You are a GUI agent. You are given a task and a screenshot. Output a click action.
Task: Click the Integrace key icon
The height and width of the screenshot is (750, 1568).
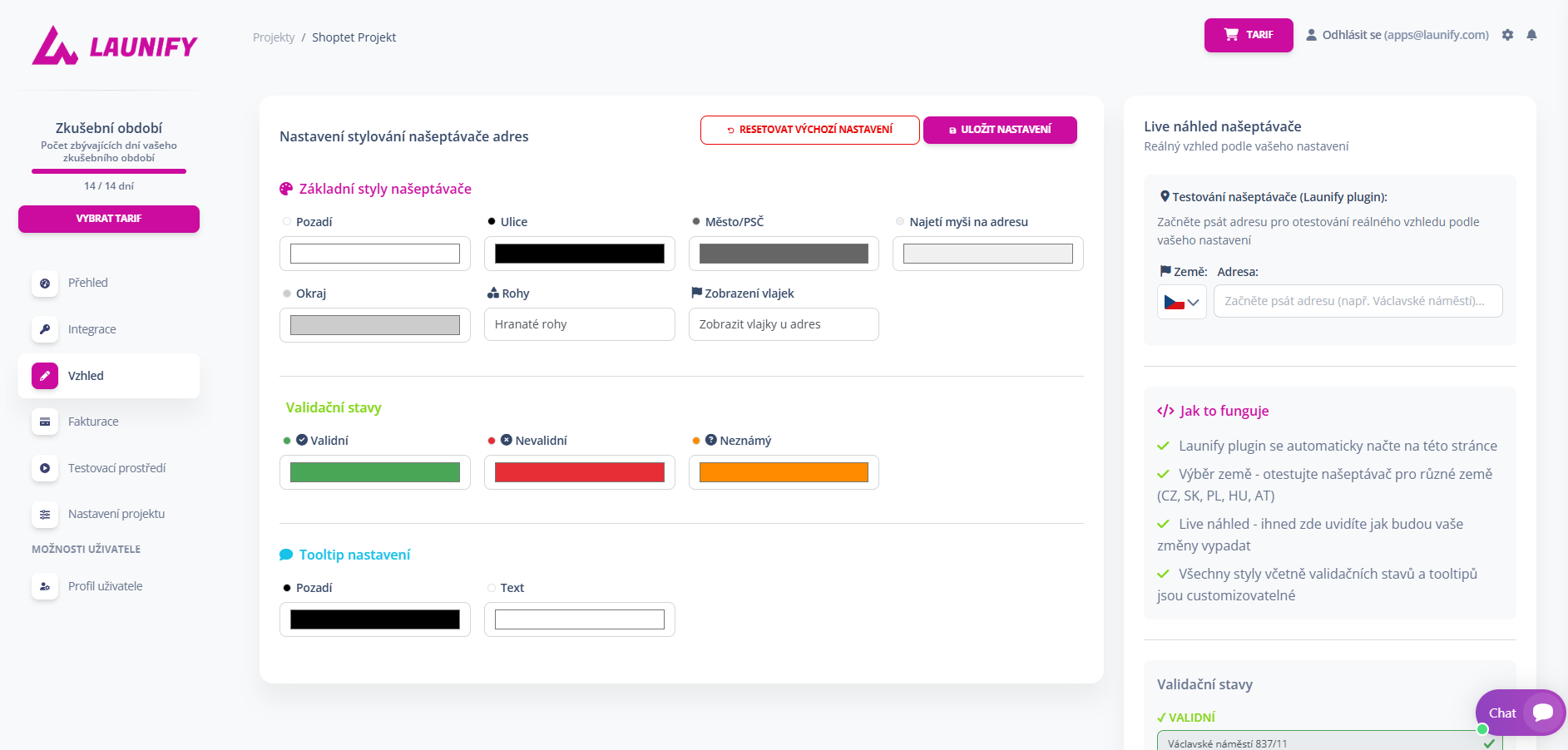coord(45,329)
